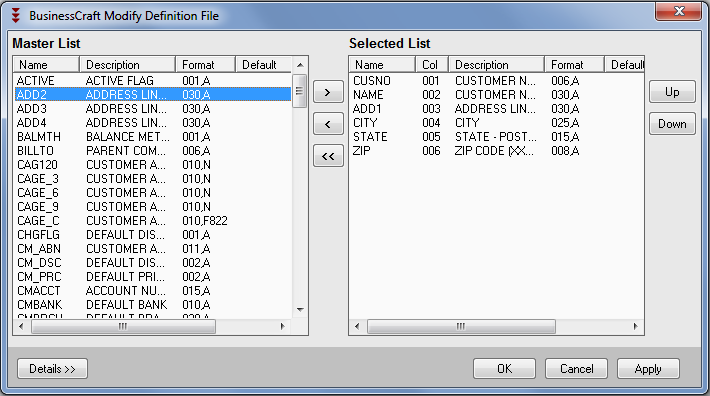
Task: Click the Apply button
Action: click(x=648, y=369)
